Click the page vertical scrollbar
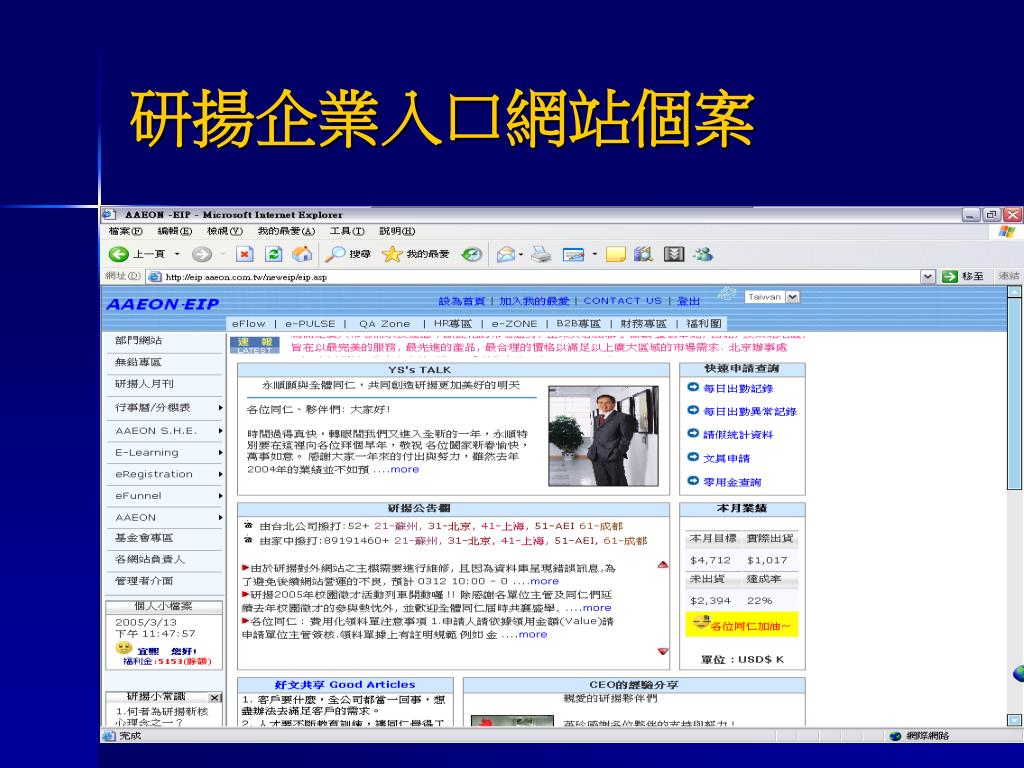 pyautogui.click(x=1014, y=506)
